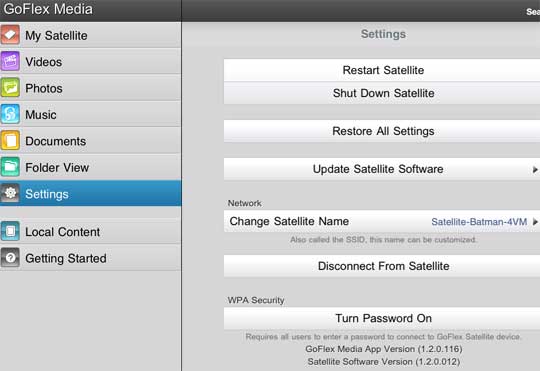
Task: Click the Network section label
Action: click(x=245, y=203)
